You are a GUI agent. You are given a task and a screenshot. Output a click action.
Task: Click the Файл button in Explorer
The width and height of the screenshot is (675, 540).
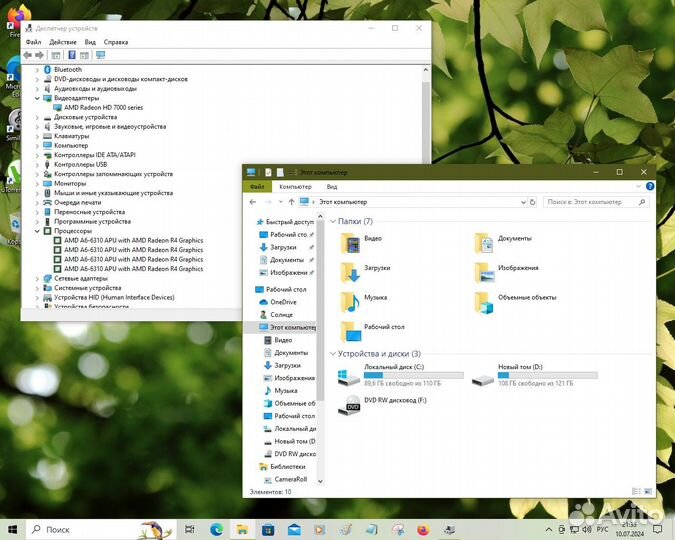point(257,187)
